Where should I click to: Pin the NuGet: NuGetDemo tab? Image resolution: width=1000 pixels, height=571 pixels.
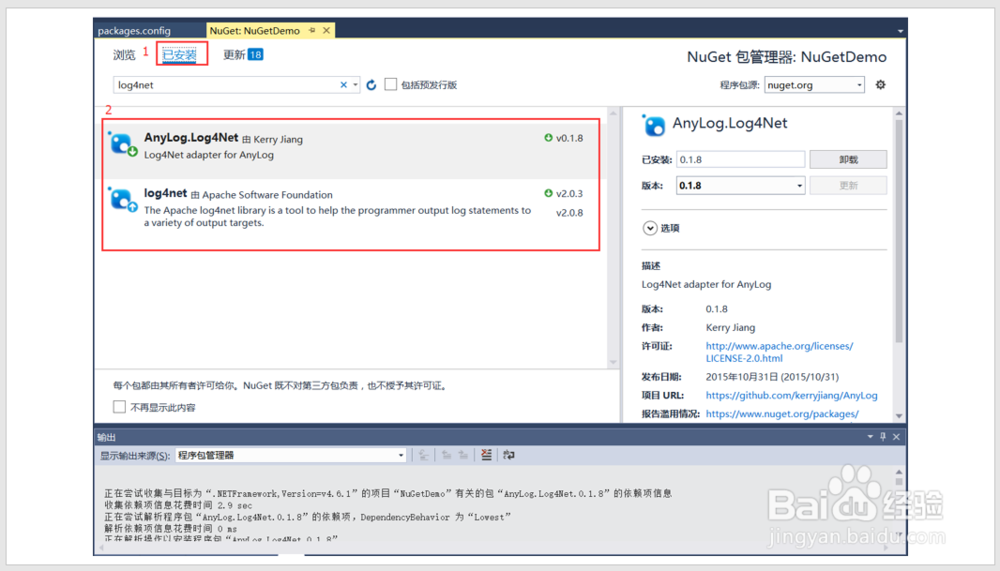click(x=312, y=30)
